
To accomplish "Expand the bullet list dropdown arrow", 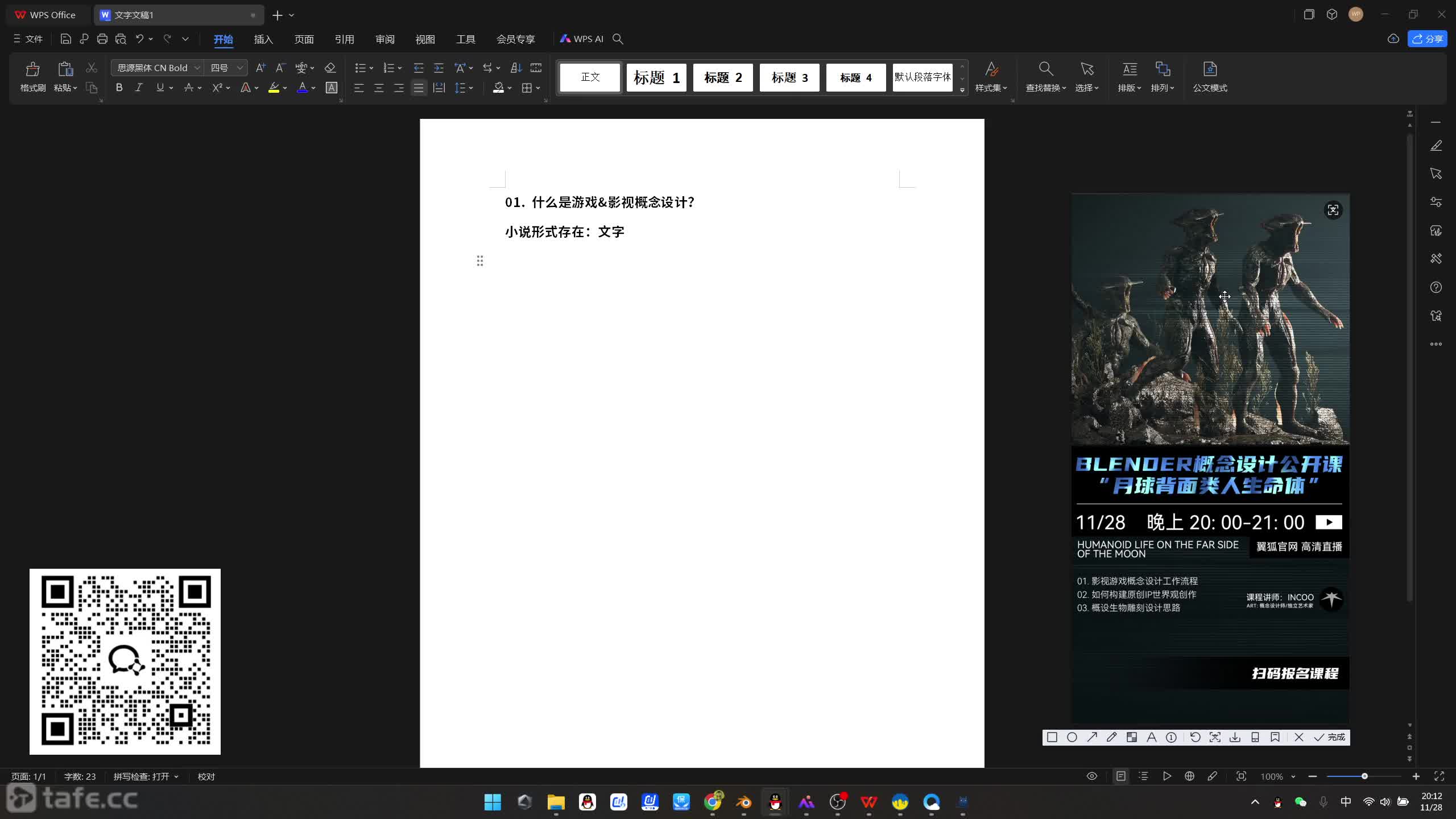I will click(x=371, y=68).
